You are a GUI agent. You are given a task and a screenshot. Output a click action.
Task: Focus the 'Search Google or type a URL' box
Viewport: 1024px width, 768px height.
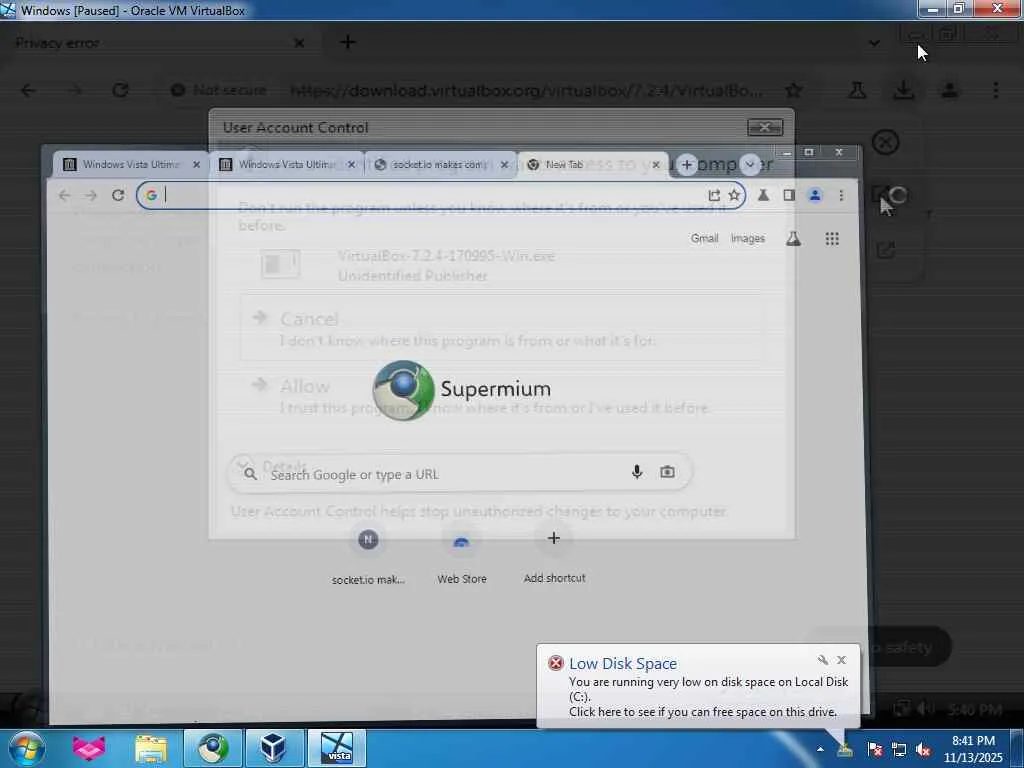pyautogui.click(x=459, y=473)
